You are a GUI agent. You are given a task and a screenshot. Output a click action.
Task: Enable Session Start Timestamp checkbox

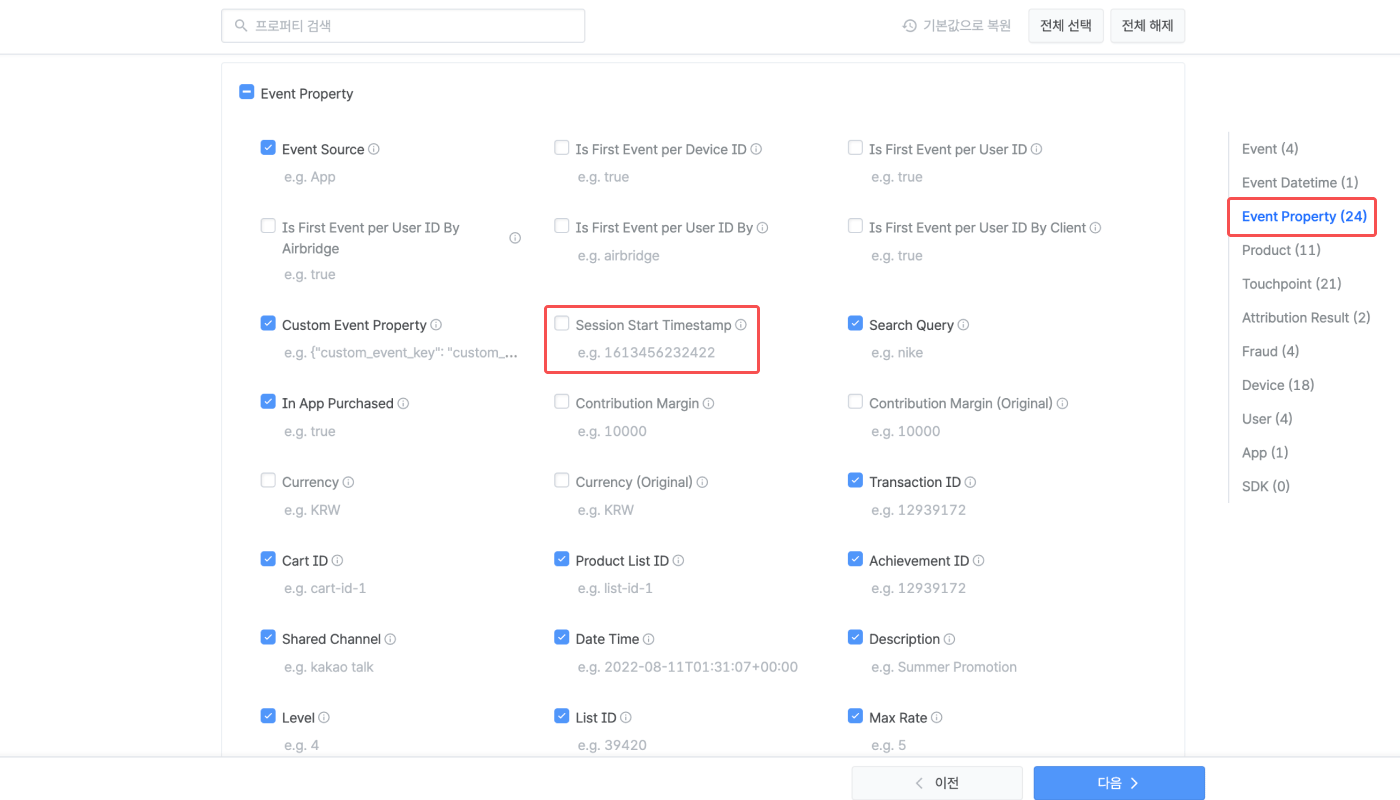[x=562, y=324]
